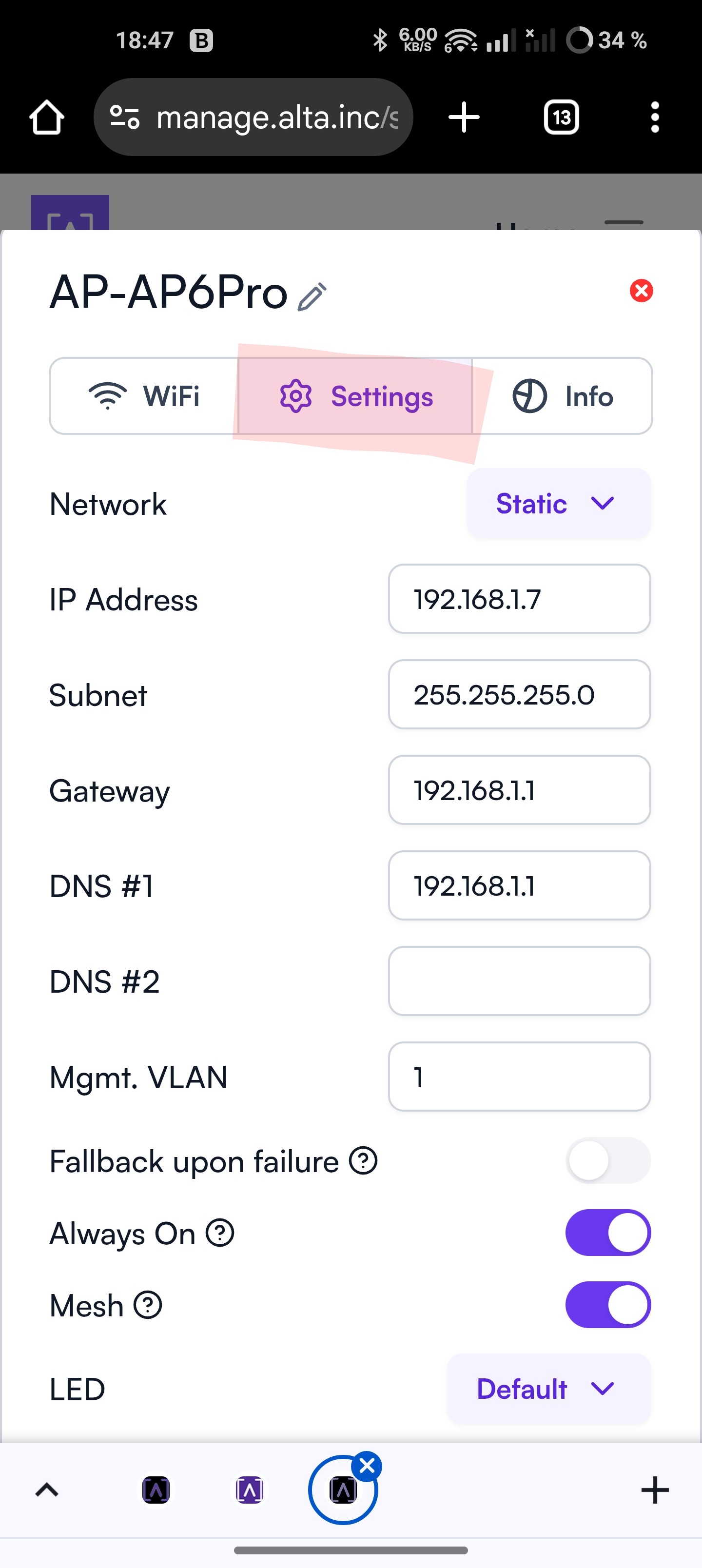Close the device panel with red X

click(x=641, y=291)
